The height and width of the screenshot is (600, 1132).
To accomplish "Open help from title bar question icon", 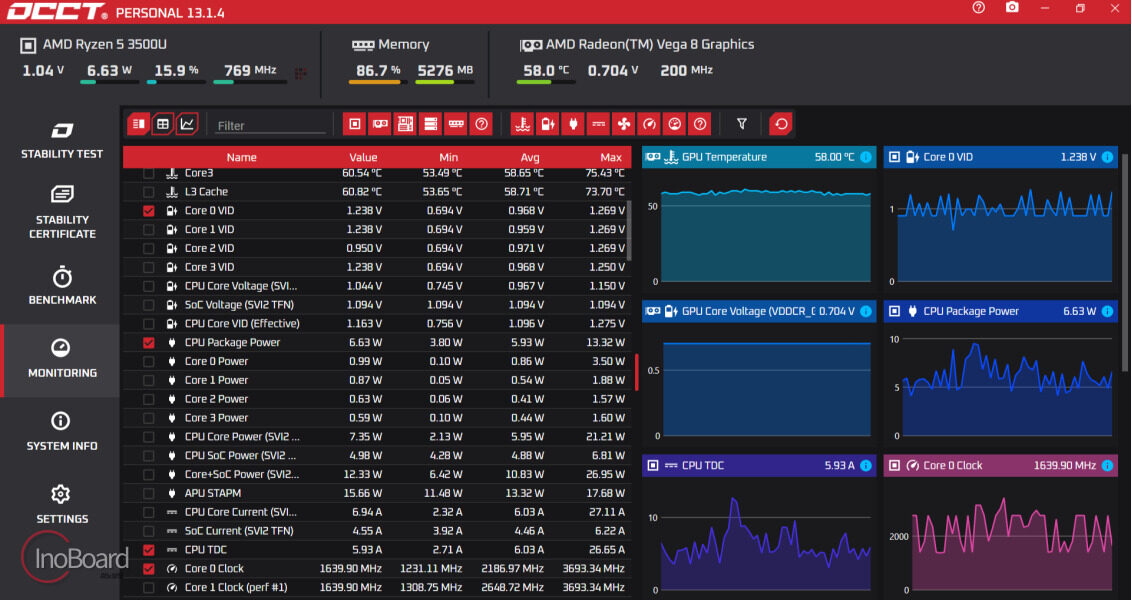I will tap(978, 7).
